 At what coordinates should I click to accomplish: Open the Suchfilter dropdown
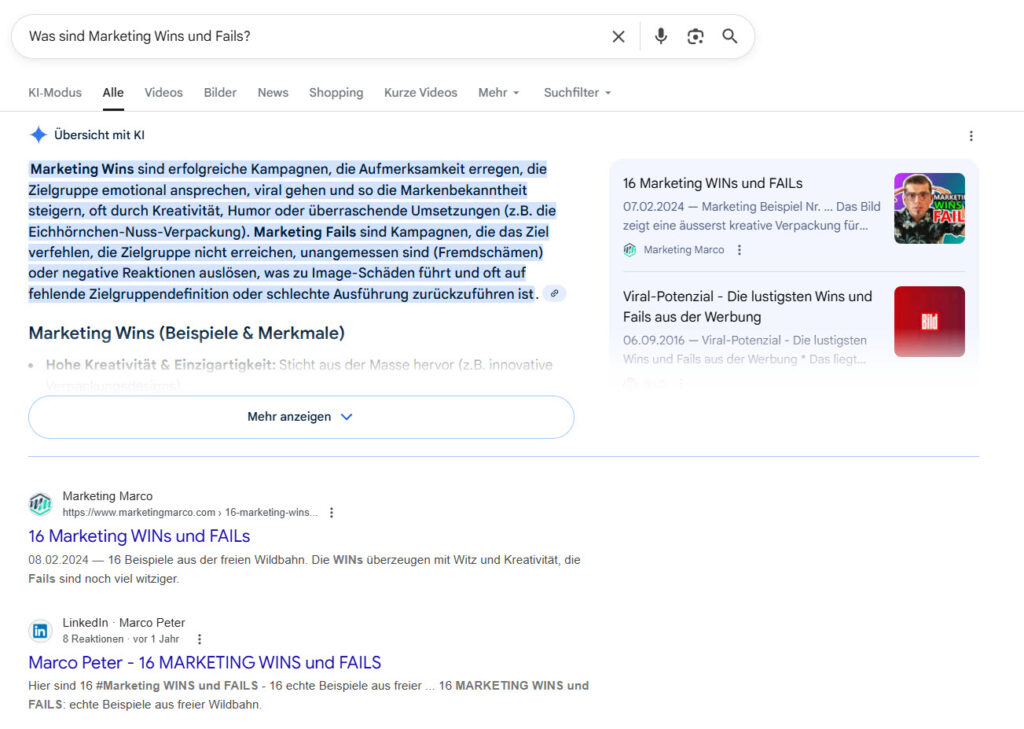(576, 92)
